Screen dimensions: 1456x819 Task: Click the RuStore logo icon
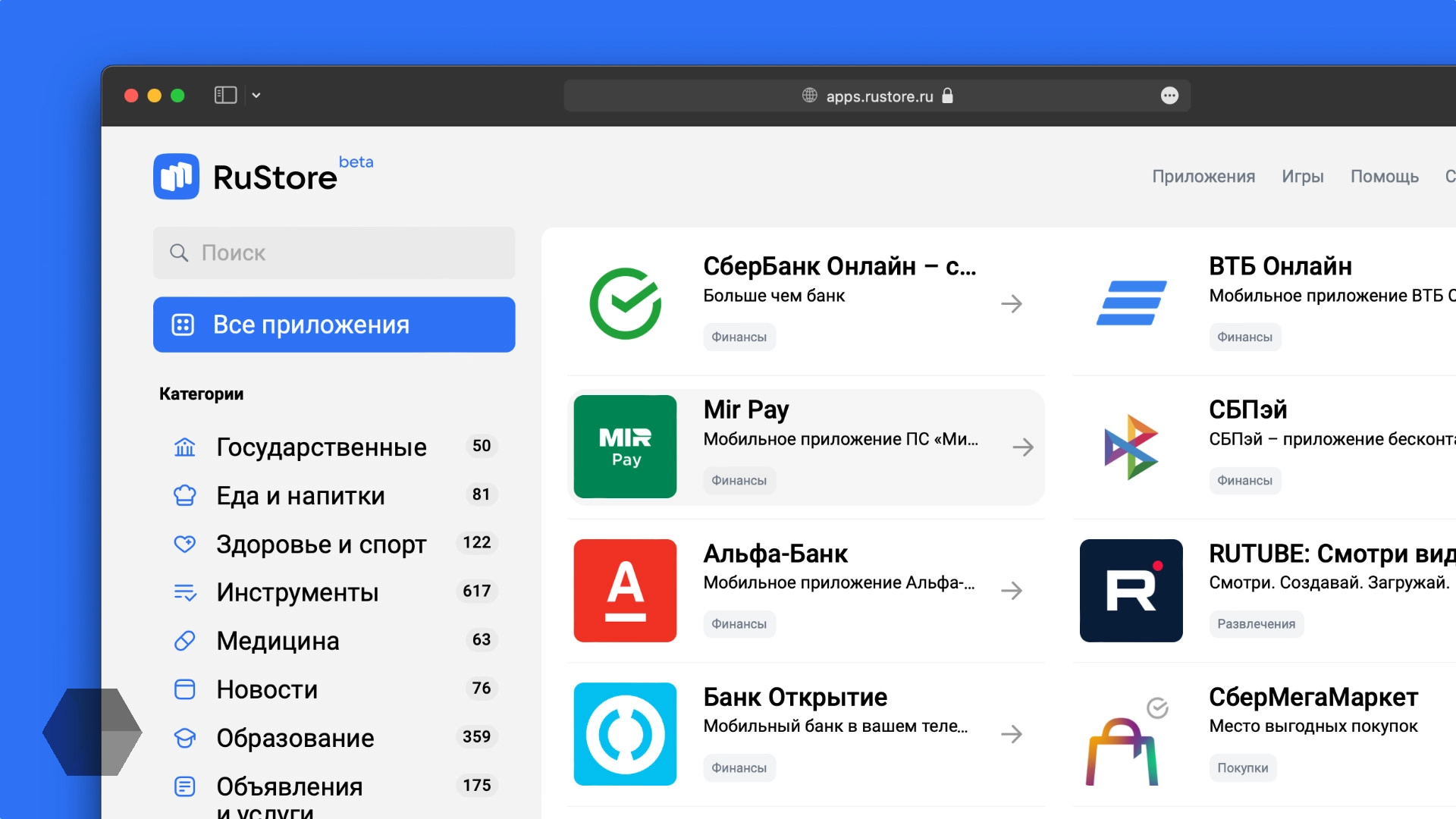tap(176, 177)
